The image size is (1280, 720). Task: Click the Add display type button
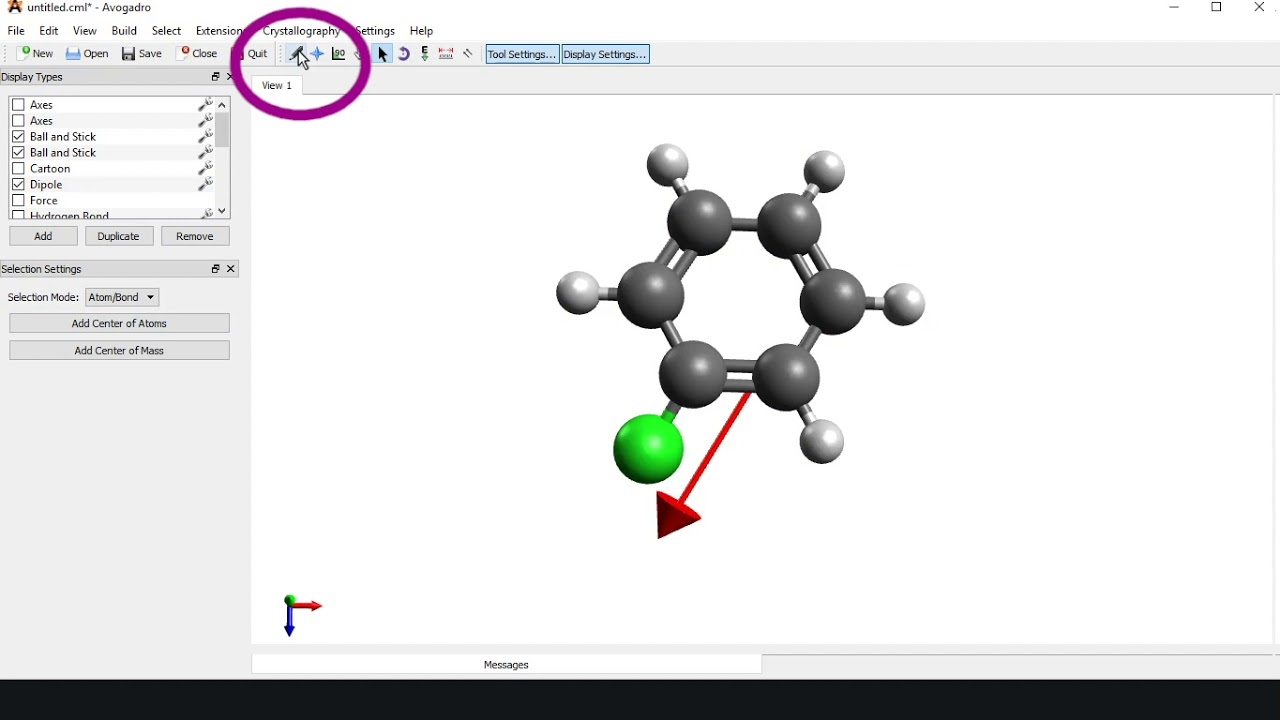pos(43,236)
